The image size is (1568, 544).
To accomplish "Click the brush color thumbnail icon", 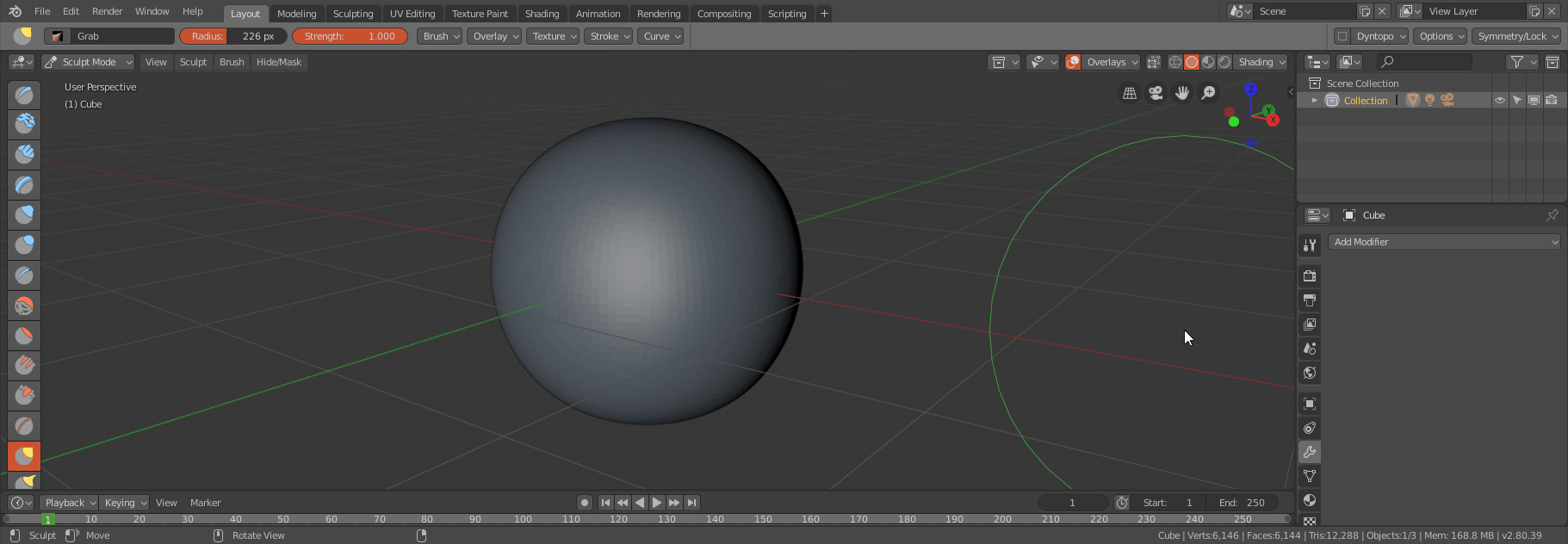I will click(x=58, y=36).
